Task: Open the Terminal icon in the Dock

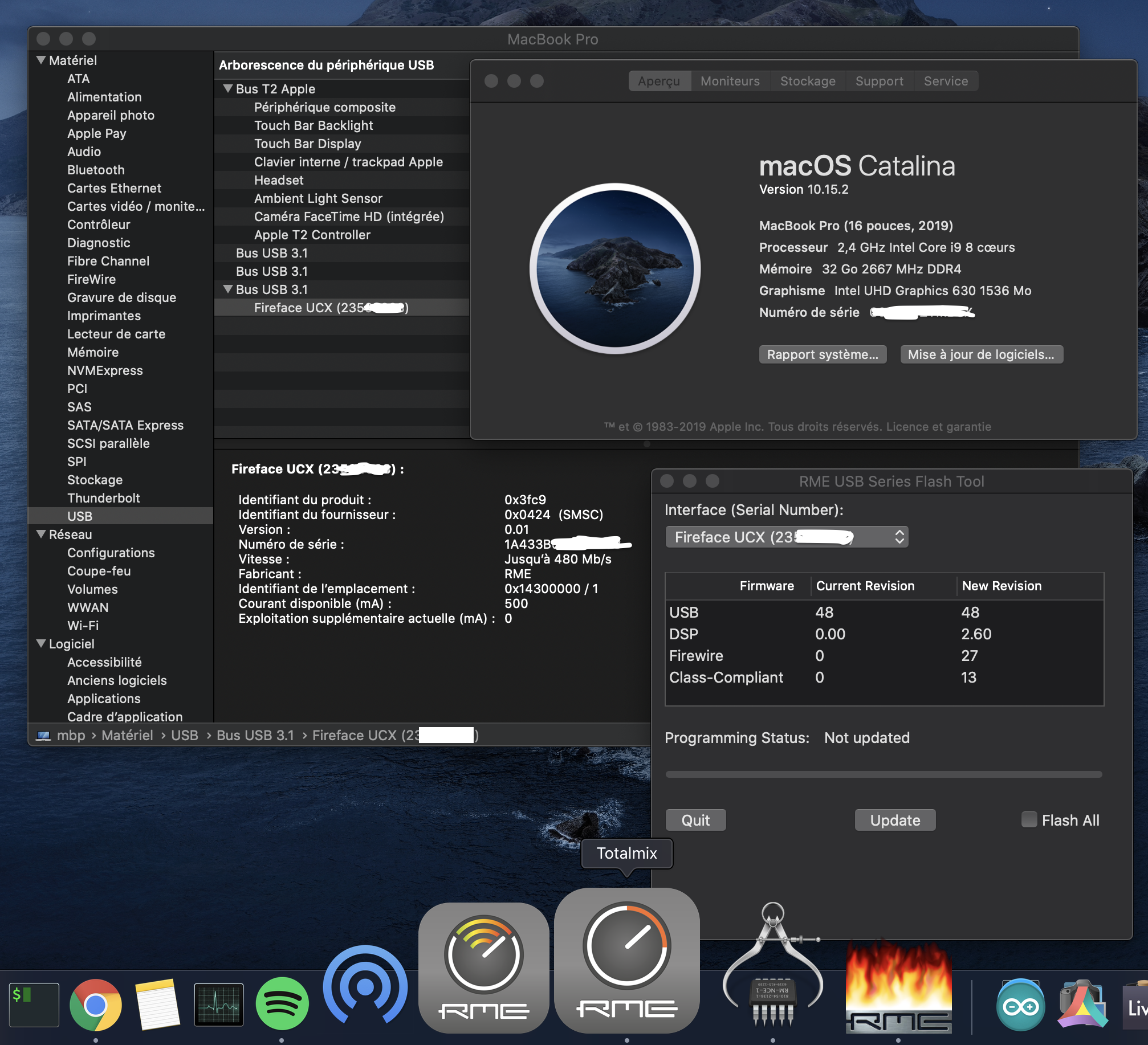Action: (34, 1005)
